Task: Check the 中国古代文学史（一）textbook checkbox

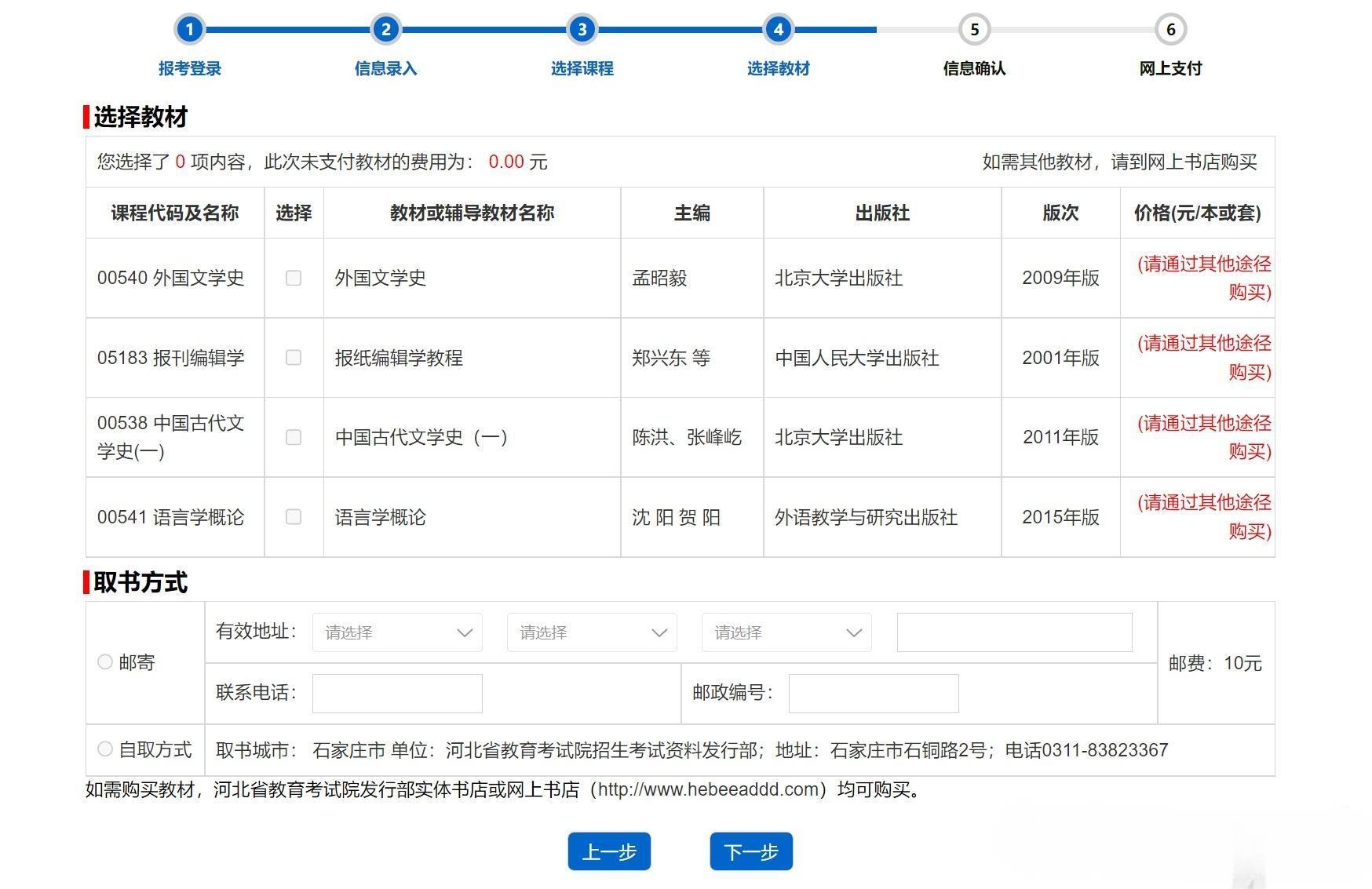Action: click(294, 438)
